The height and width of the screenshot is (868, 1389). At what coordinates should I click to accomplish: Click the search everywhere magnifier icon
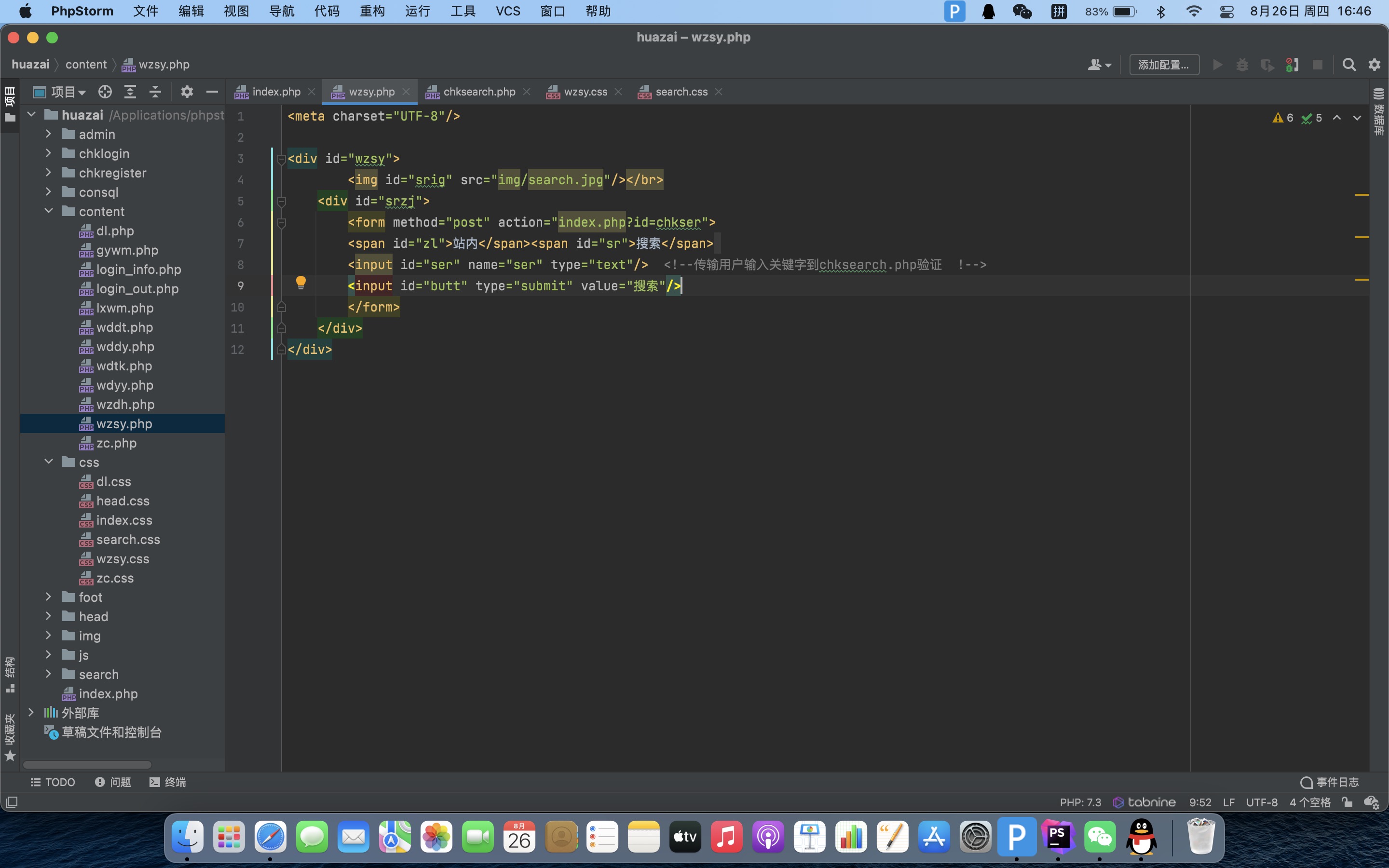click(1349, 65)
